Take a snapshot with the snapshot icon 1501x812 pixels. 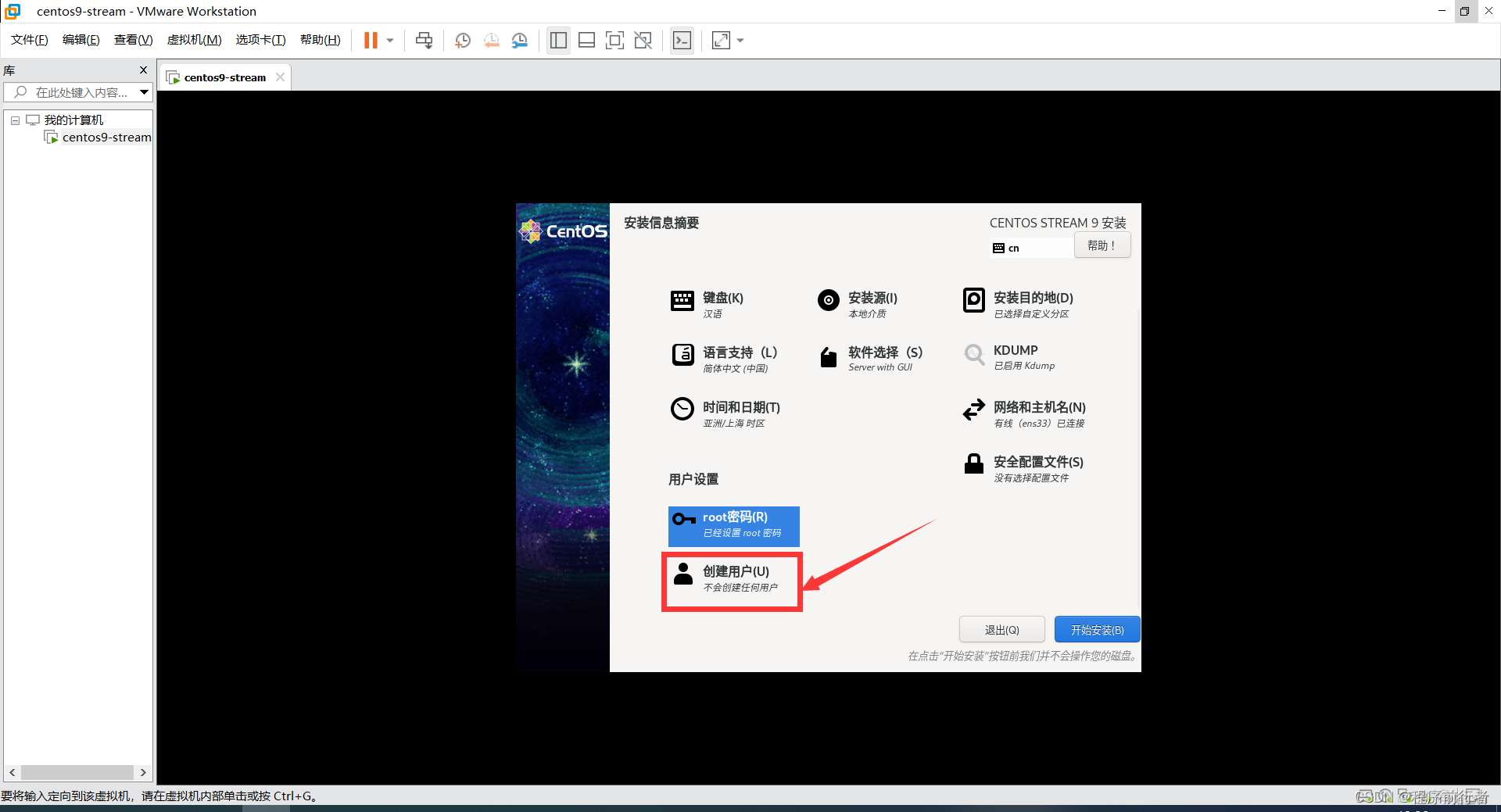463,40
